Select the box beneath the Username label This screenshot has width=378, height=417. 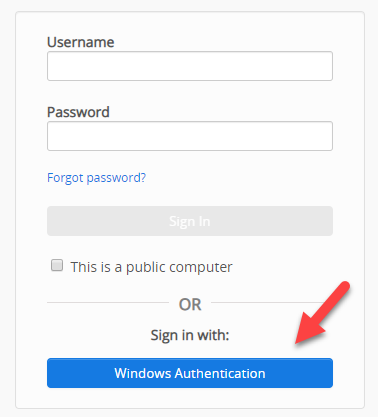(190, 66)
